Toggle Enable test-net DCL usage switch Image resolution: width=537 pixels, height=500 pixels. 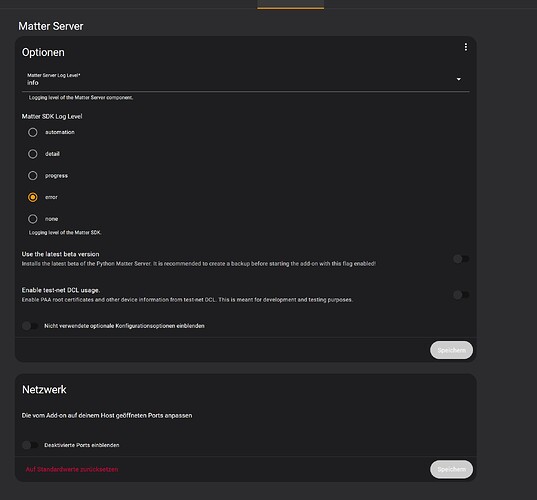coord(461,295)
